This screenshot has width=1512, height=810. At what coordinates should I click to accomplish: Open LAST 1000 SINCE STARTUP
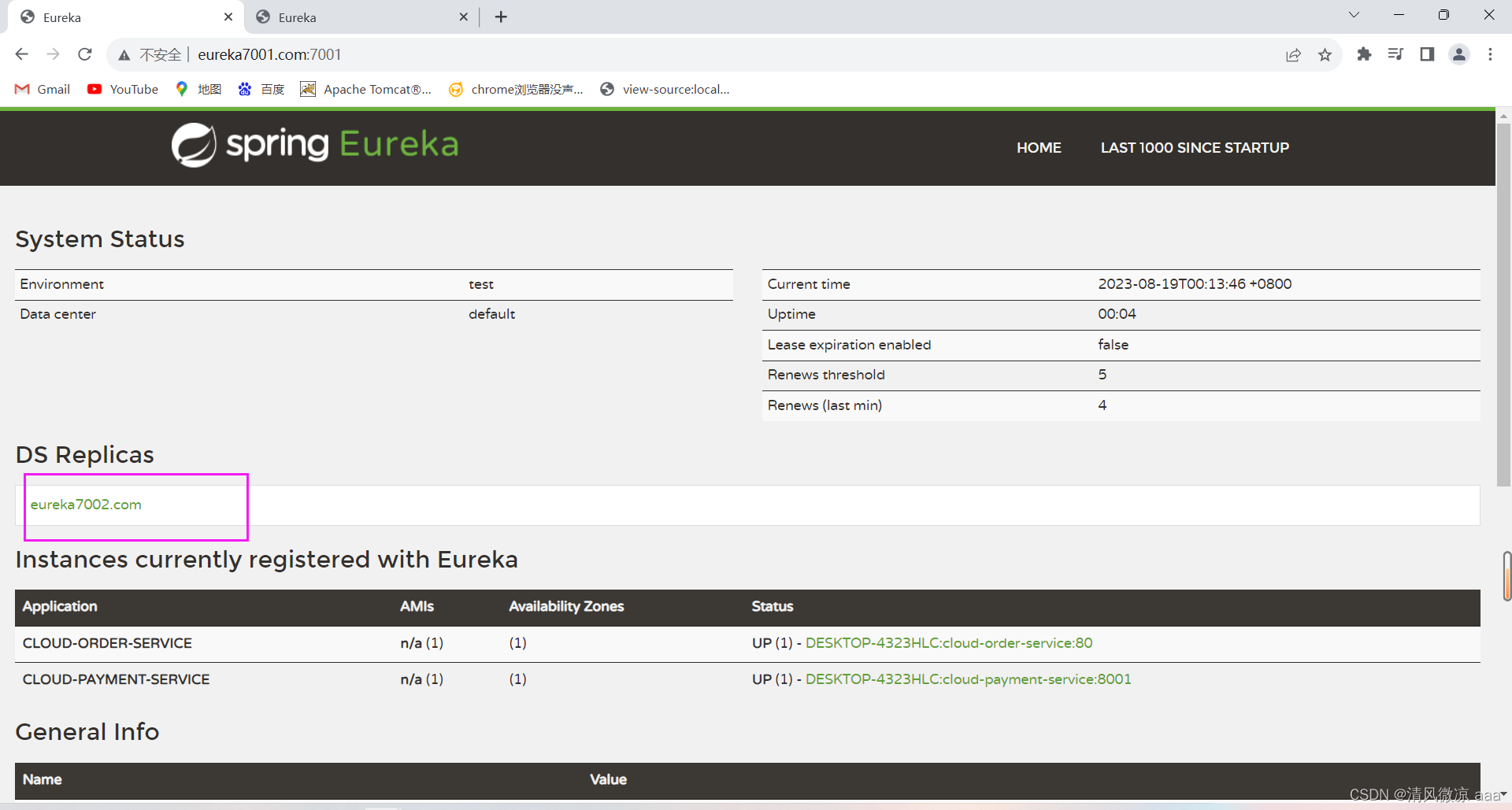pyautogui.click(x=1195, y=148)
